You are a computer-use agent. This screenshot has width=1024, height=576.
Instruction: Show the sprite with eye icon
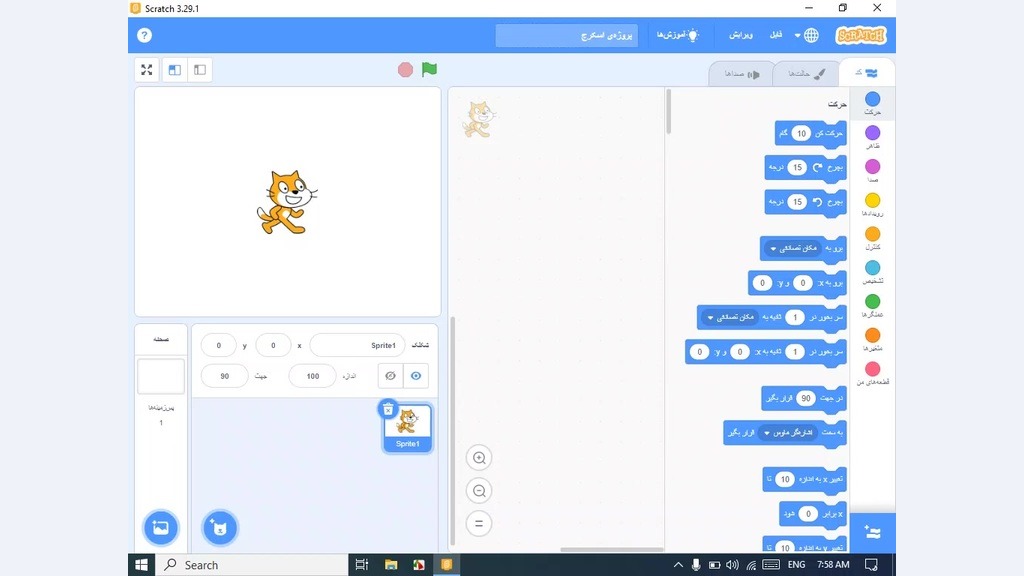tap(416, 376)
